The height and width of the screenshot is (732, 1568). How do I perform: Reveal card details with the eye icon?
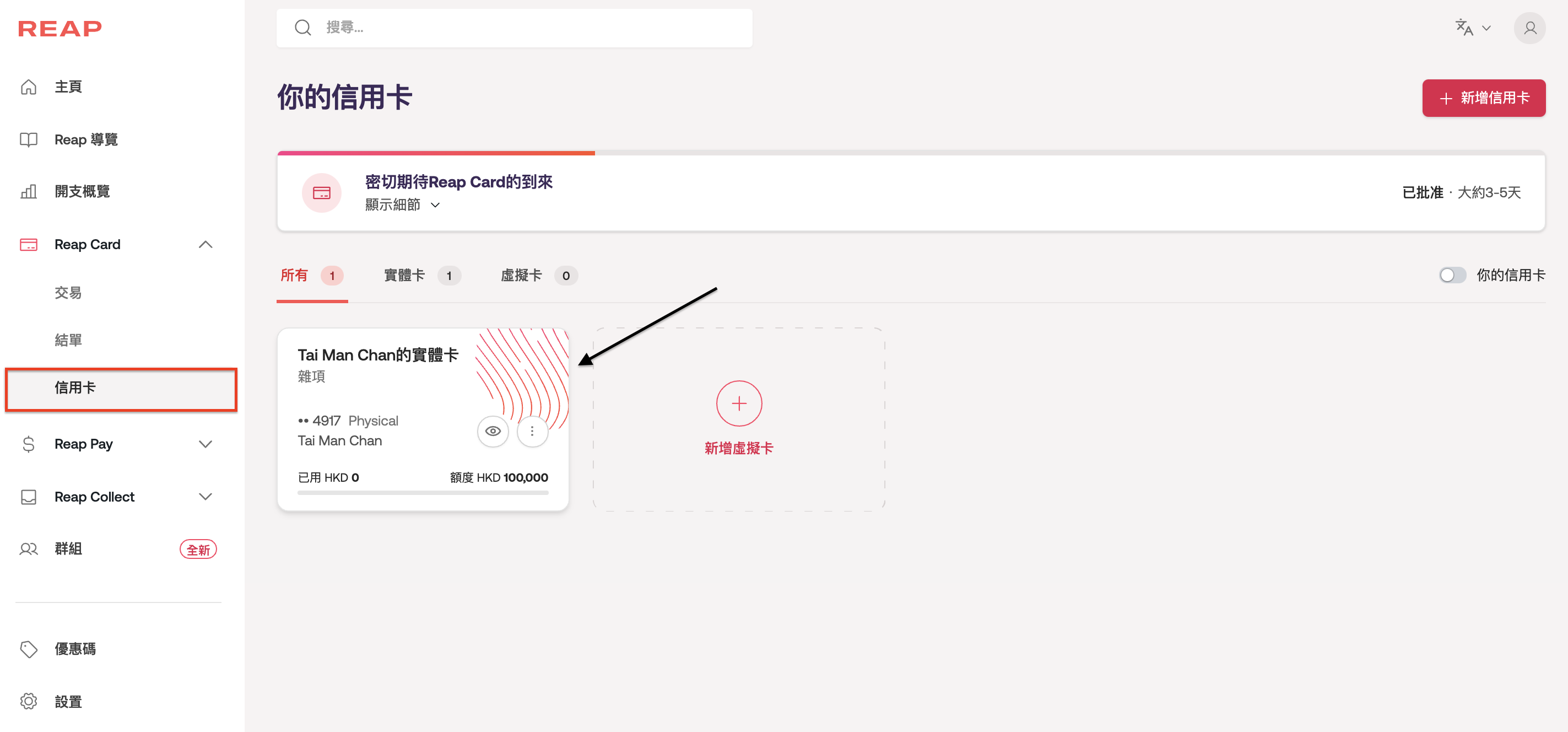tap(493, 431)
